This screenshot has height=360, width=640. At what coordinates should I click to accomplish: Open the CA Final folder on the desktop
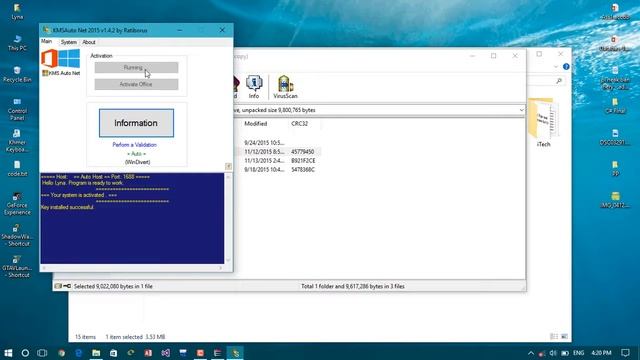point(615,105)
